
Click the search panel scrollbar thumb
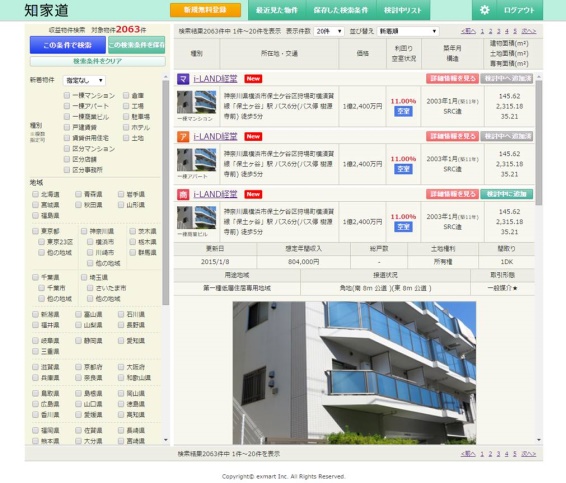pyautogui.click(x=166, y=192)
